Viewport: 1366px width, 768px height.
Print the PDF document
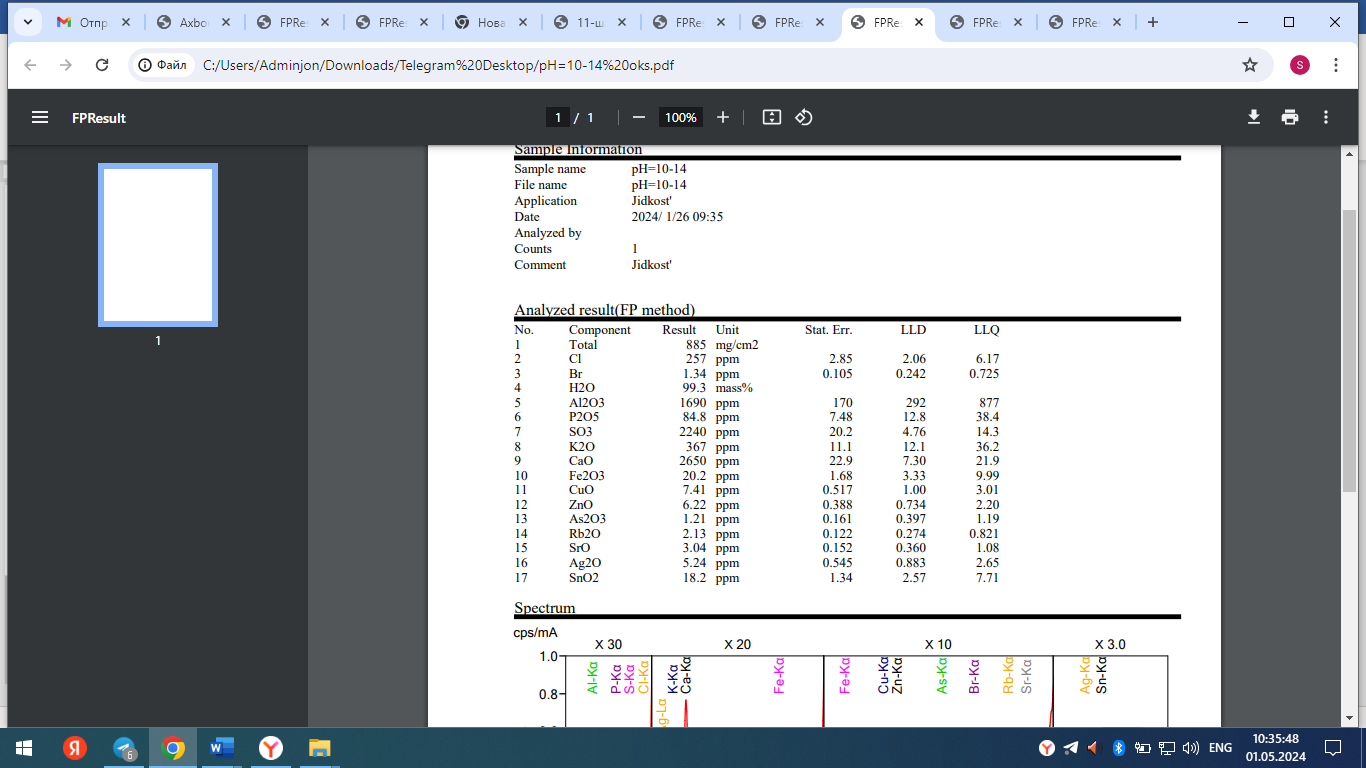1290,117
